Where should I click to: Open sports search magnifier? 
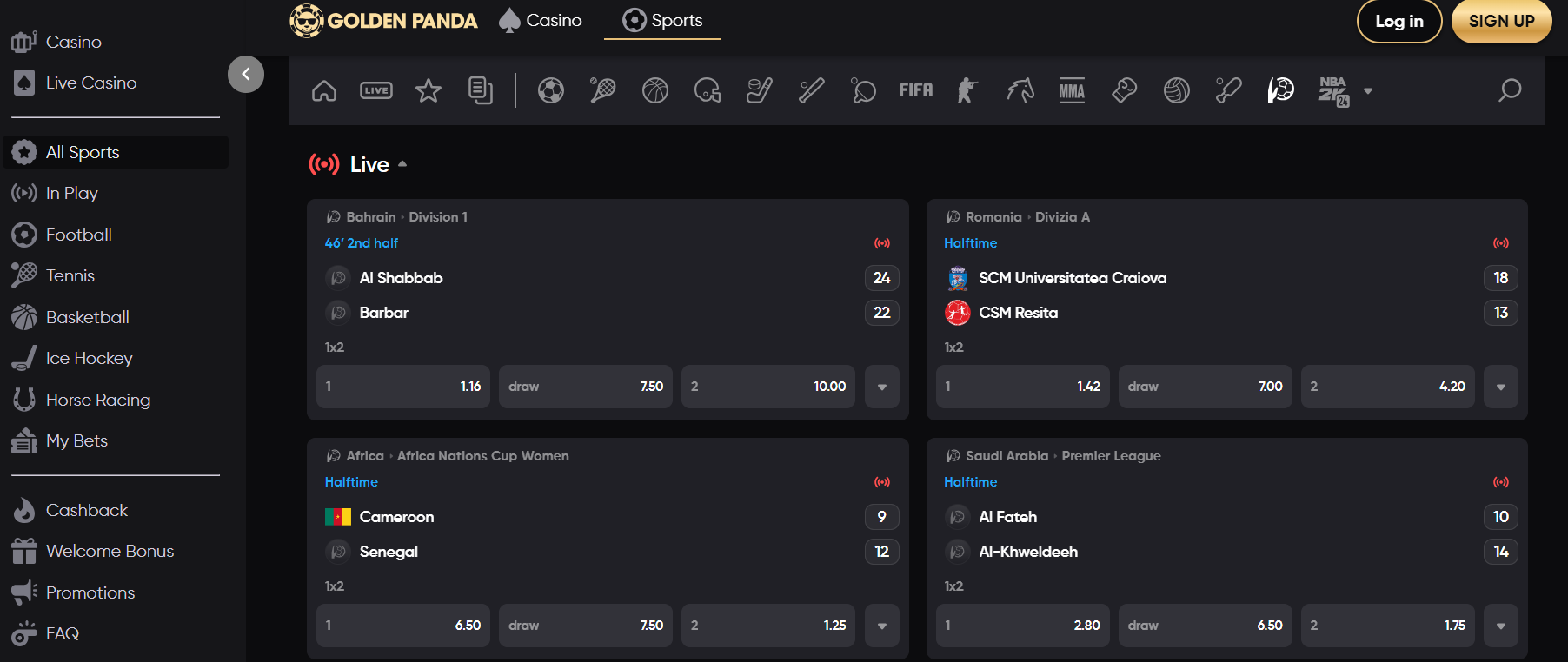[1510, 90]
